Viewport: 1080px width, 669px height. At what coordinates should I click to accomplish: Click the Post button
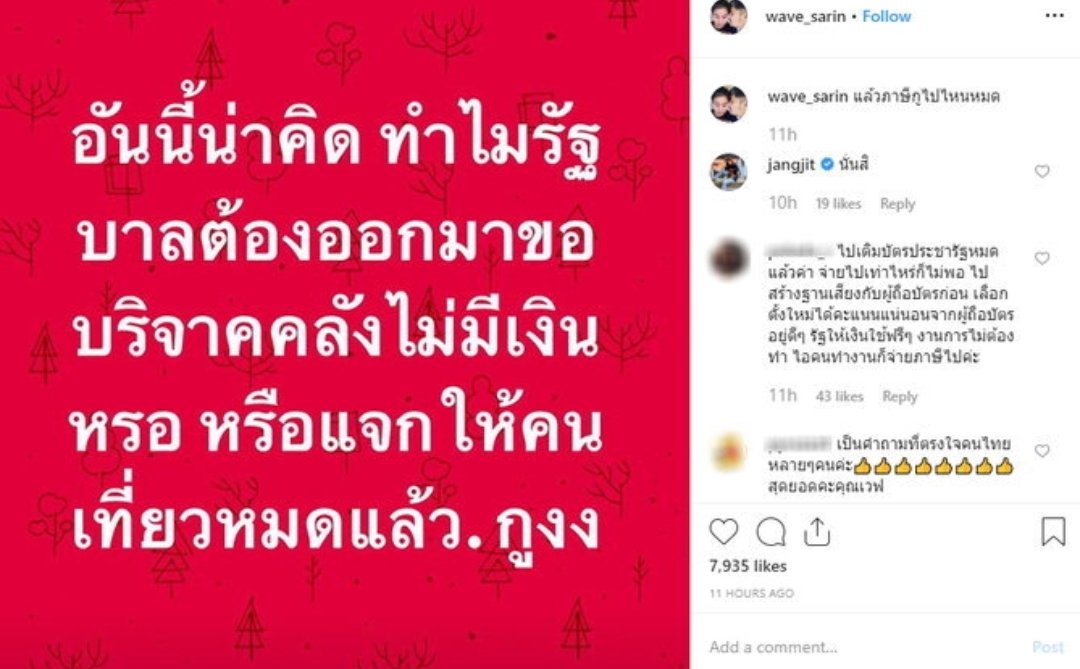[x=1048, y=647]
